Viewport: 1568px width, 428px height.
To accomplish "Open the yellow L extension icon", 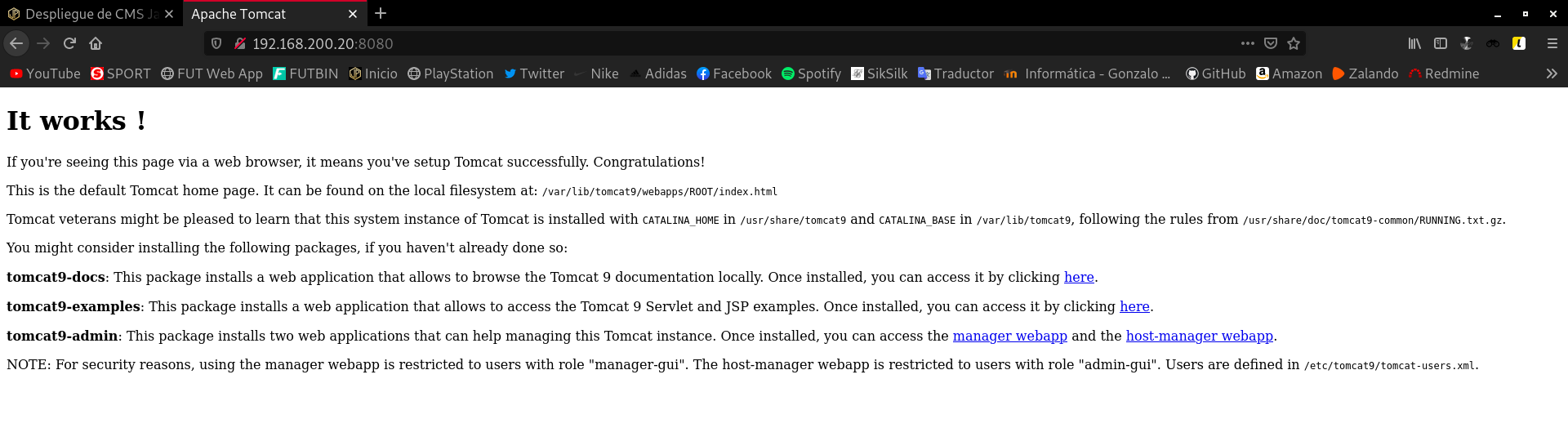I will [x=1519, y=43].
